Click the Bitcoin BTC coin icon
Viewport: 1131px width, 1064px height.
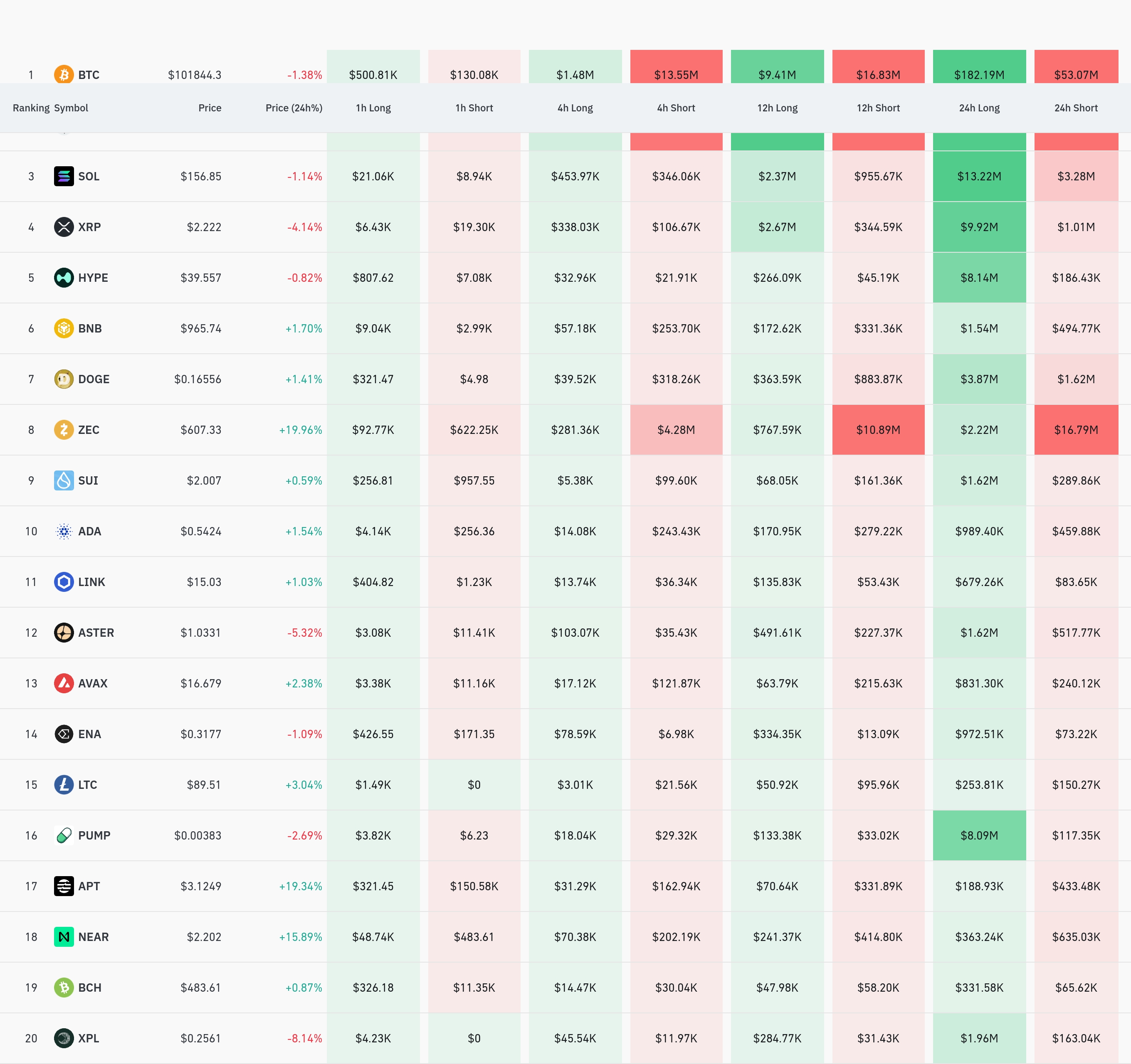(64, 74)
